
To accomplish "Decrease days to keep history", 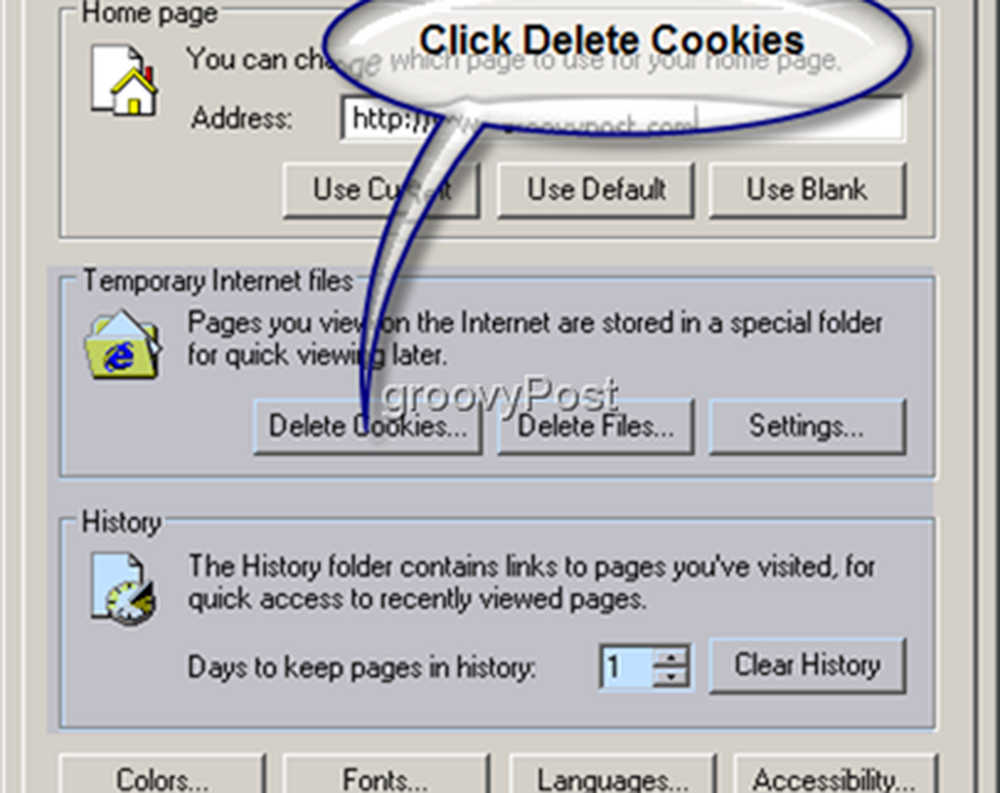I will tap(671, 676).
